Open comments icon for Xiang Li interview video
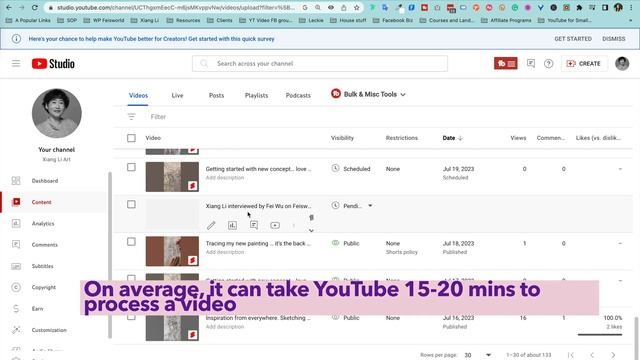Image resolution: width=640 pixels, height=360 pixels. coord(254,225)
